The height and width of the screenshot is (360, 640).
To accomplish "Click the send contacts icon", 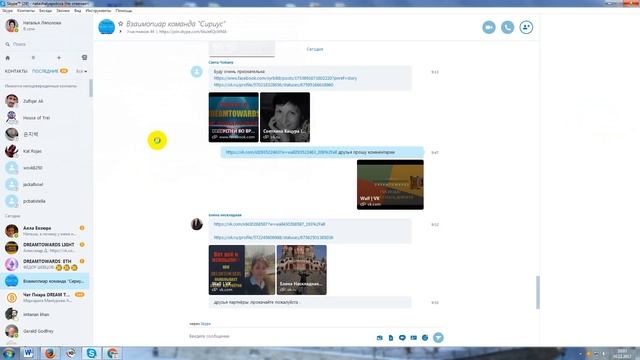I will pyautogui.click(x=413, y=338).
